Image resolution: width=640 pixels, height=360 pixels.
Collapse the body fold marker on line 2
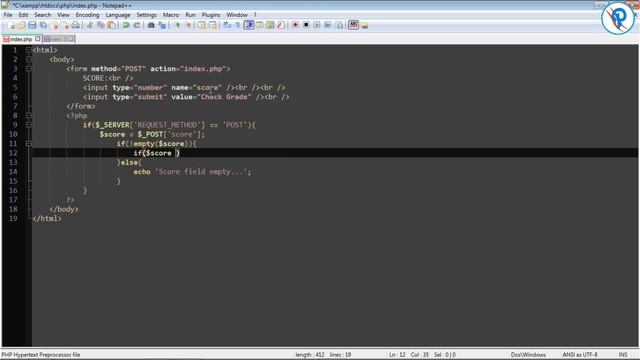(29, 59)
